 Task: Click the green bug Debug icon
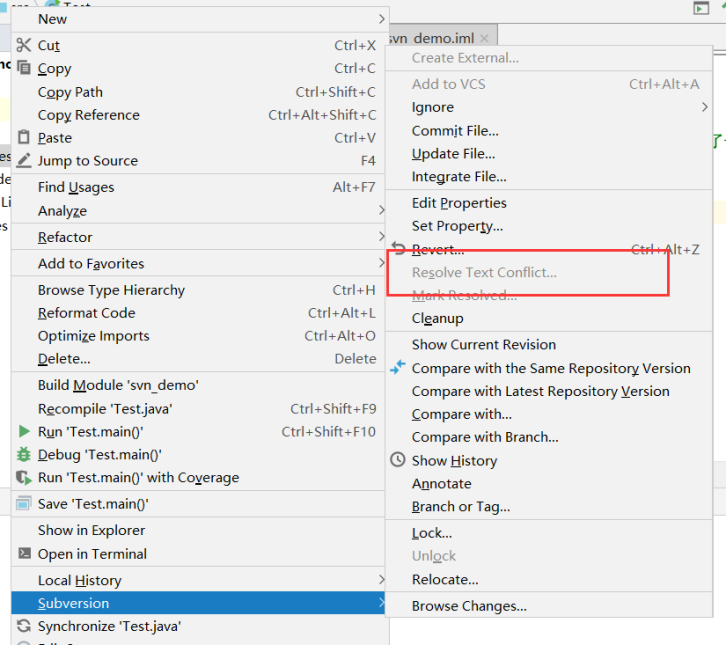[x=24, y=454]
